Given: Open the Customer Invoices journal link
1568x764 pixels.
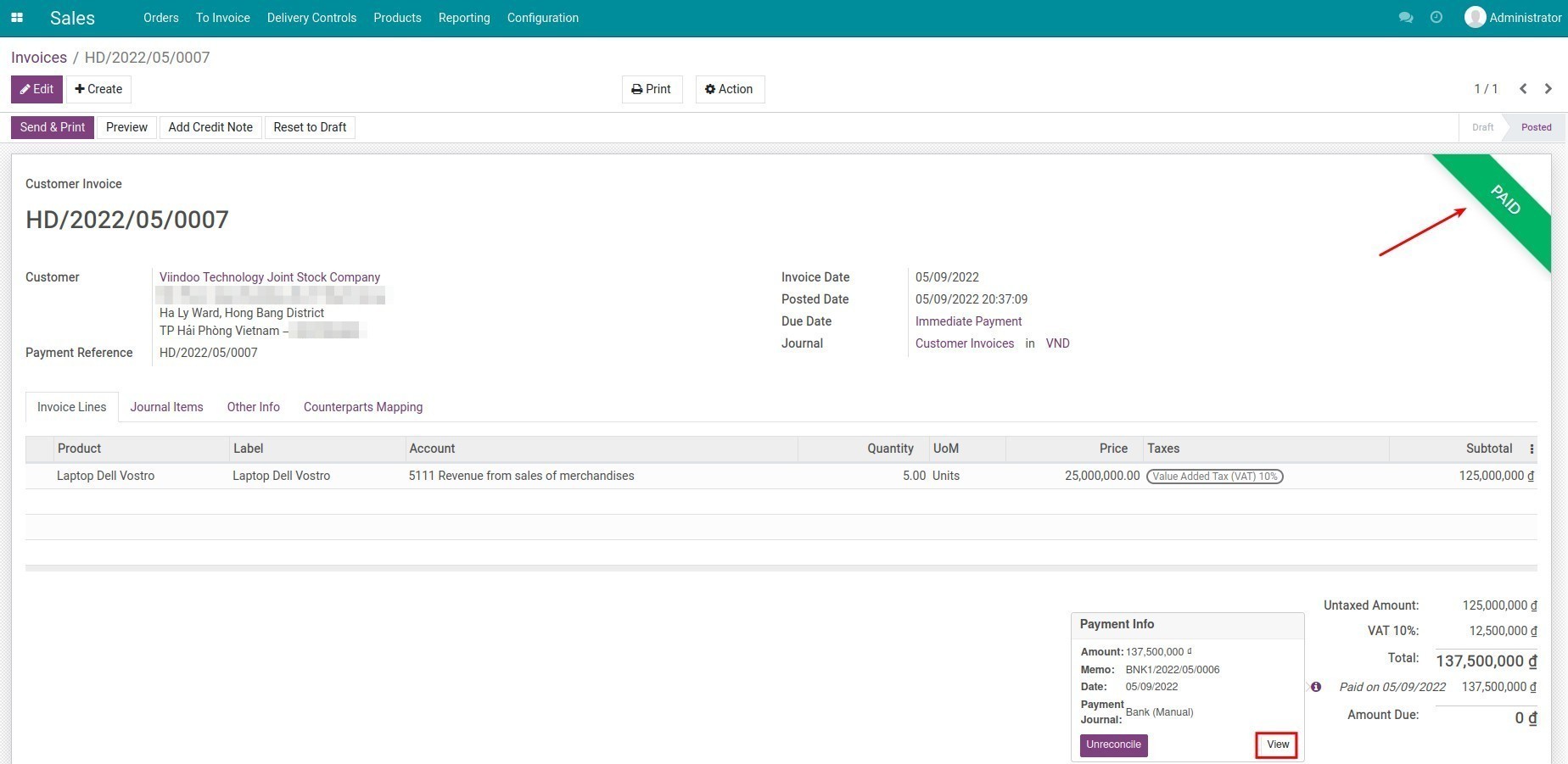Looking at the screenshot, I should tap(965, 343).
